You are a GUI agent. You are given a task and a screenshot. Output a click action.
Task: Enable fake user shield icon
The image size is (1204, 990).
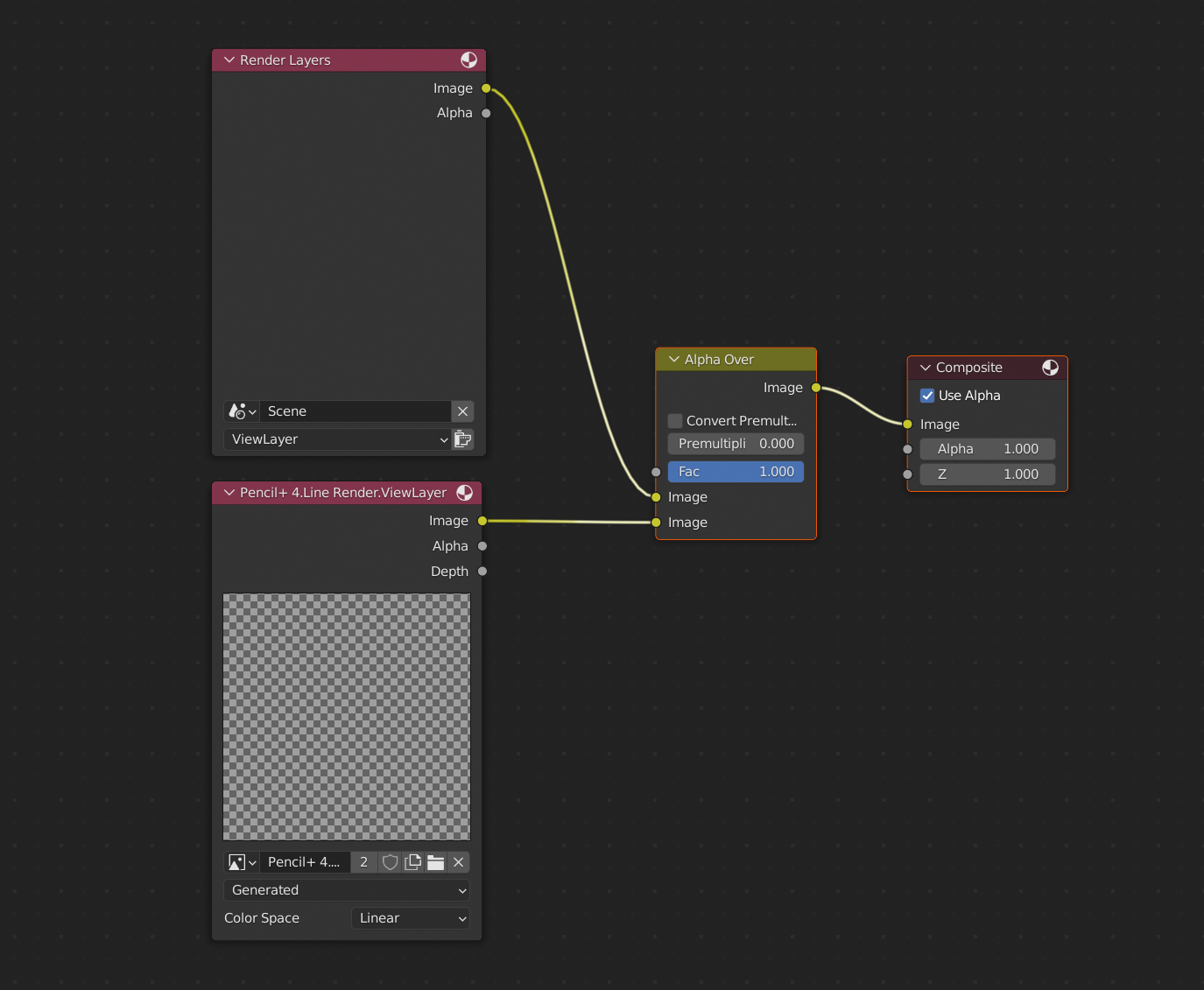pyautogui.click(x=391, y=862)
